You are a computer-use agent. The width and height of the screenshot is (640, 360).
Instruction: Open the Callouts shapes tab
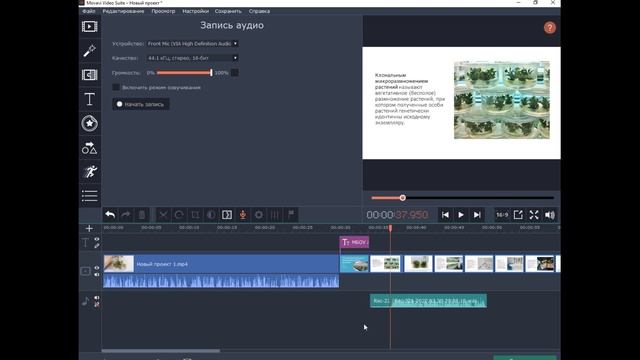(89, 148)
